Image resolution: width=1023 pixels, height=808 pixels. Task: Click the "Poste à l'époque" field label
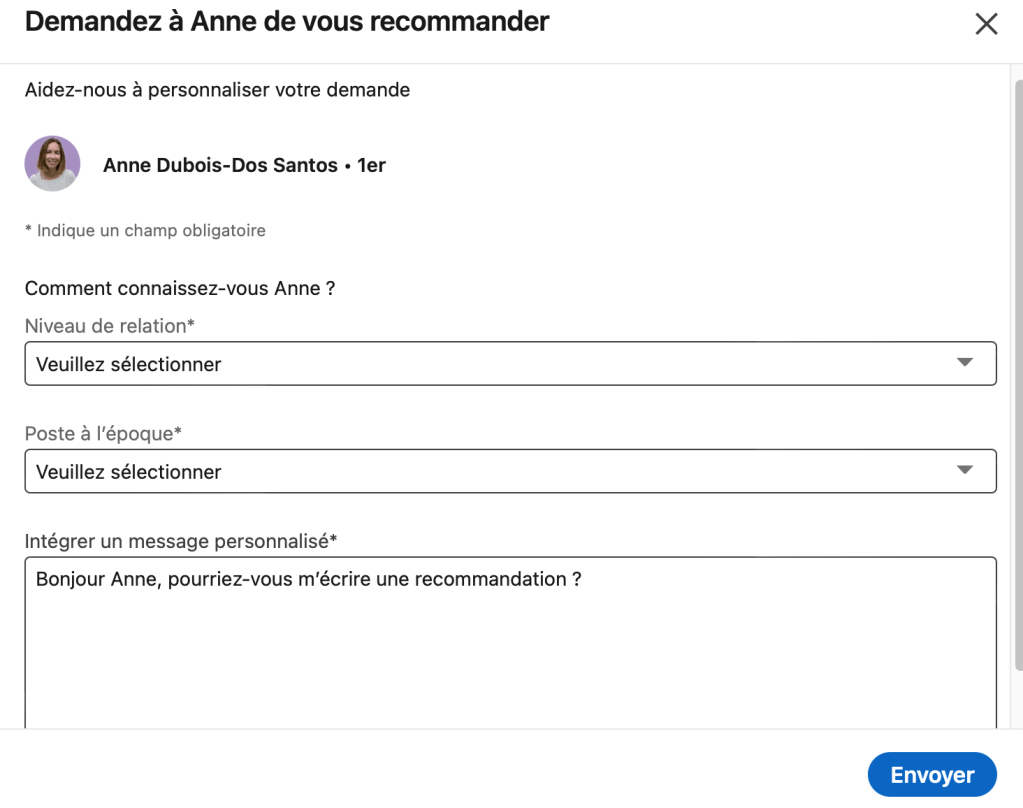(x=103, y=434)
